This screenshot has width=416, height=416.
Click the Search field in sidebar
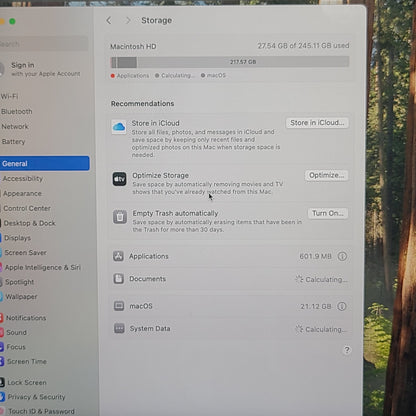(44, 44)
